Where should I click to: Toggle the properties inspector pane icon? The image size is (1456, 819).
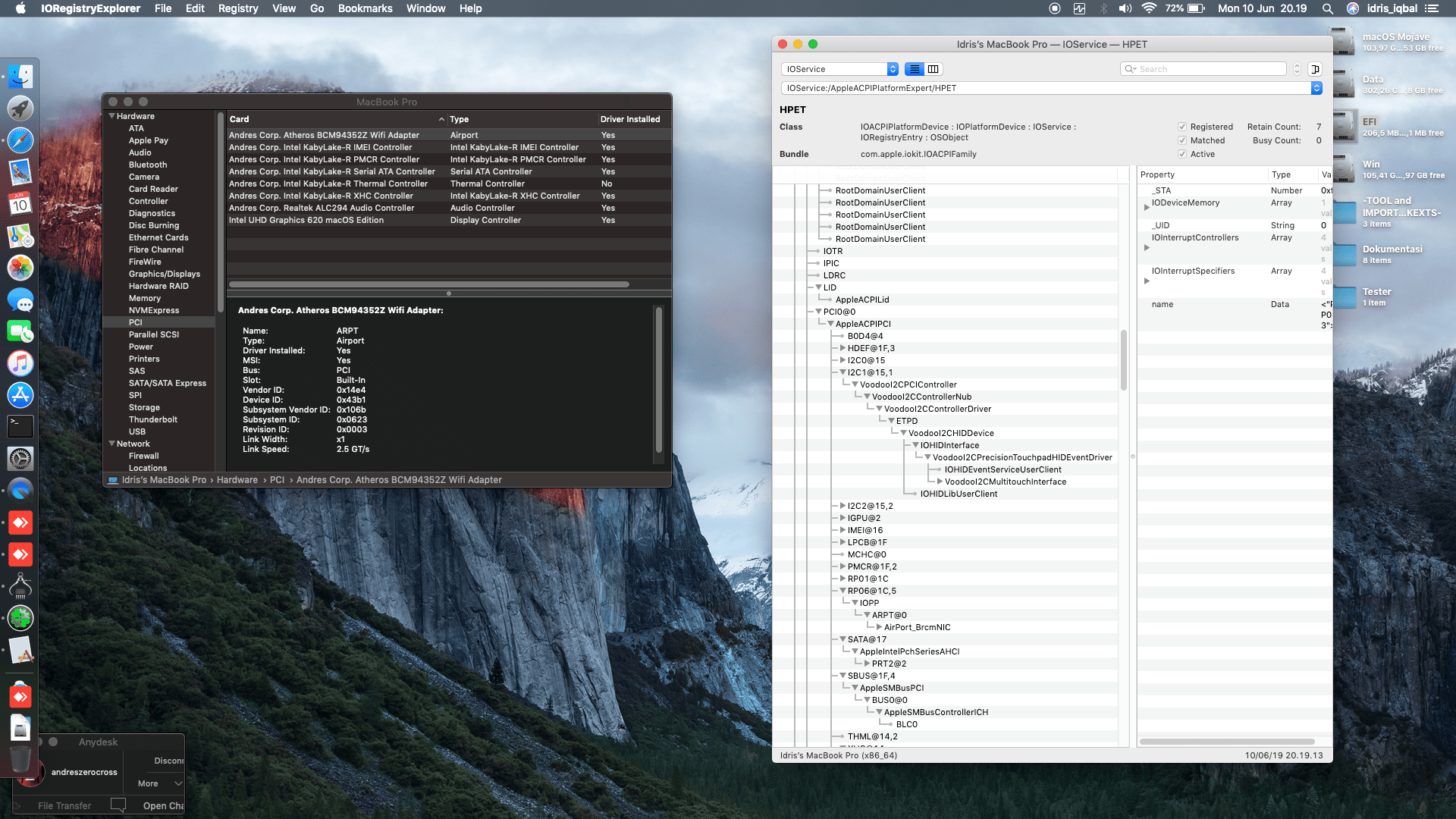click(x=1315, y=69)
